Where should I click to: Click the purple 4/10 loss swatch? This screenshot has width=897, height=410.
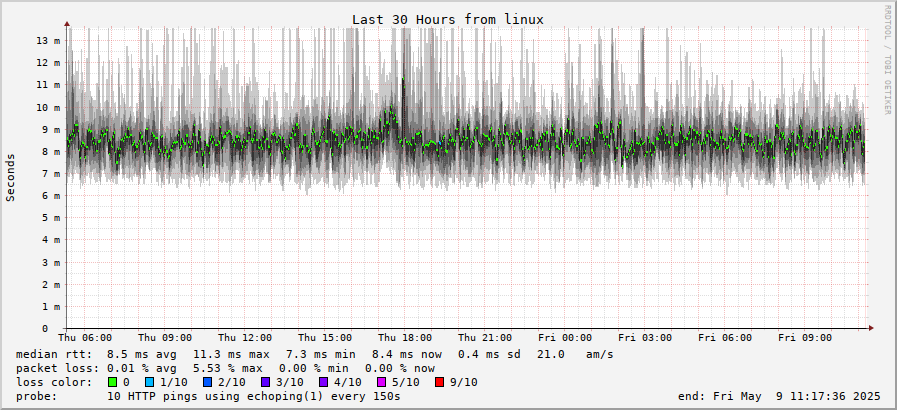pyautogui.click(x=323, y=382)
